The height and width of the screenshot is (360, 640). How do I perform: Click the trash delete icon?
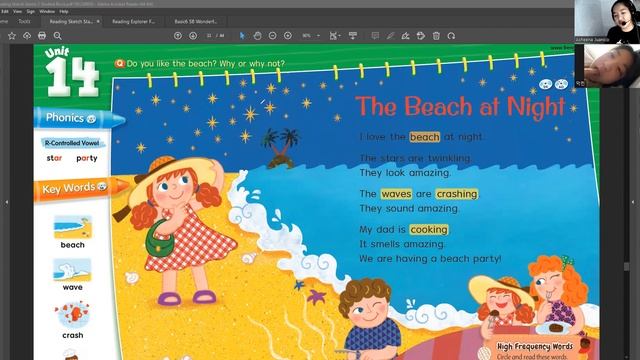pyautogui.click(x=436, y=36)
